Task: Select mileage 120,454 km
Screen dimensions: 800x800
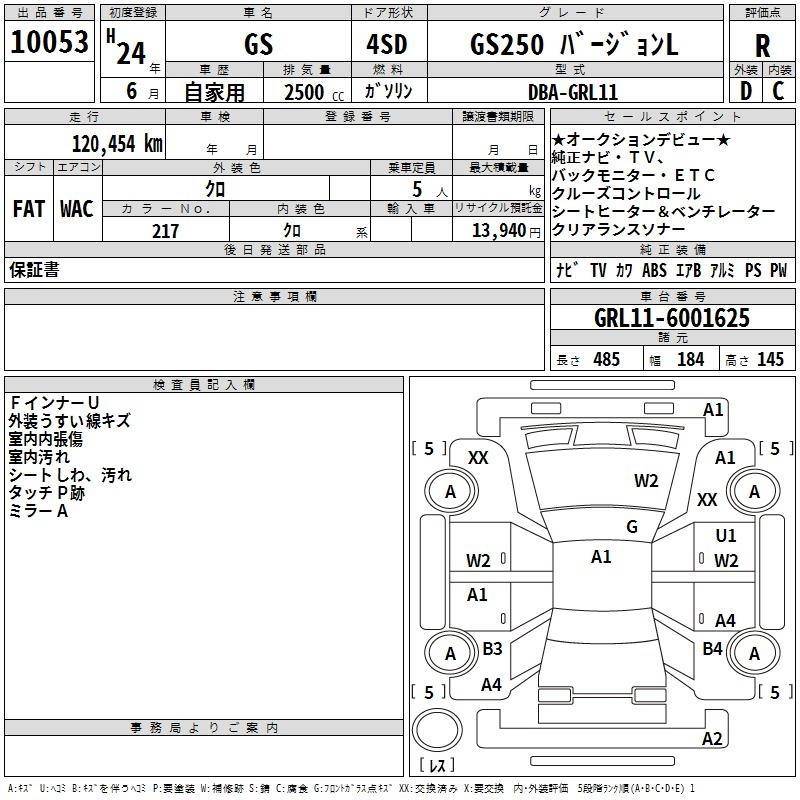Action: click(x=117, y=144)
